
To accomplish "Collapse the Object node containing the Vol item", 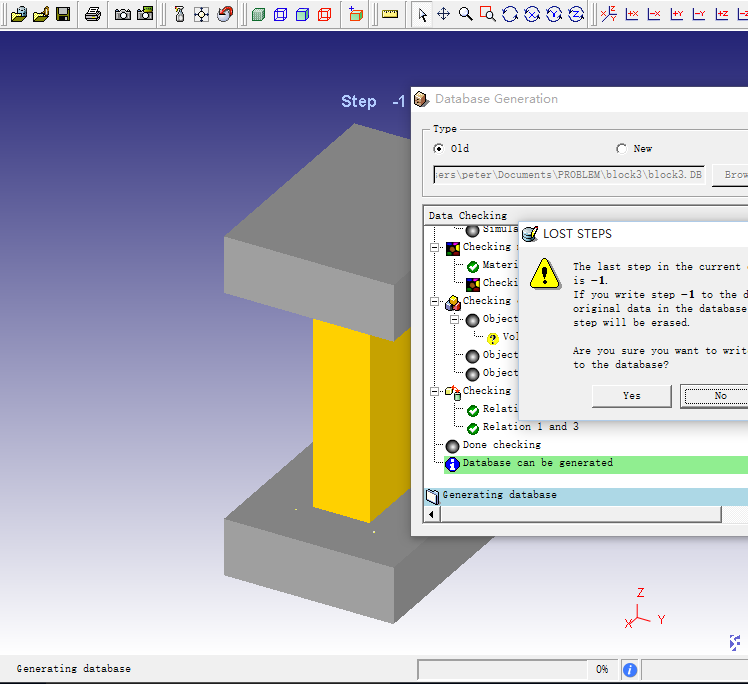I will coord(453,319).
